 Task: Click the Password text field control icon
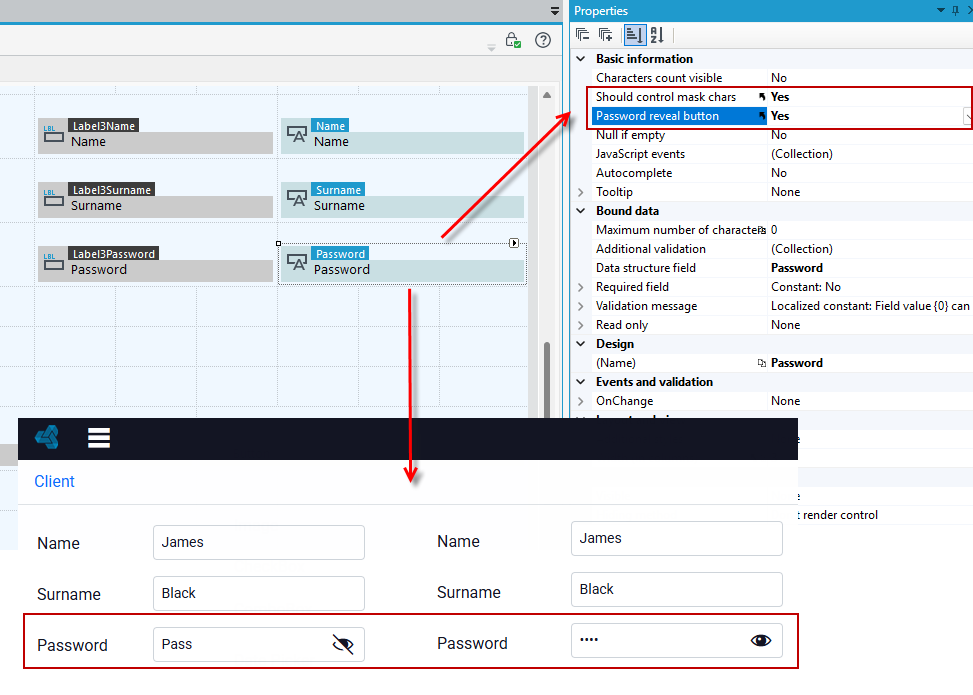click(x=297, y=262)
